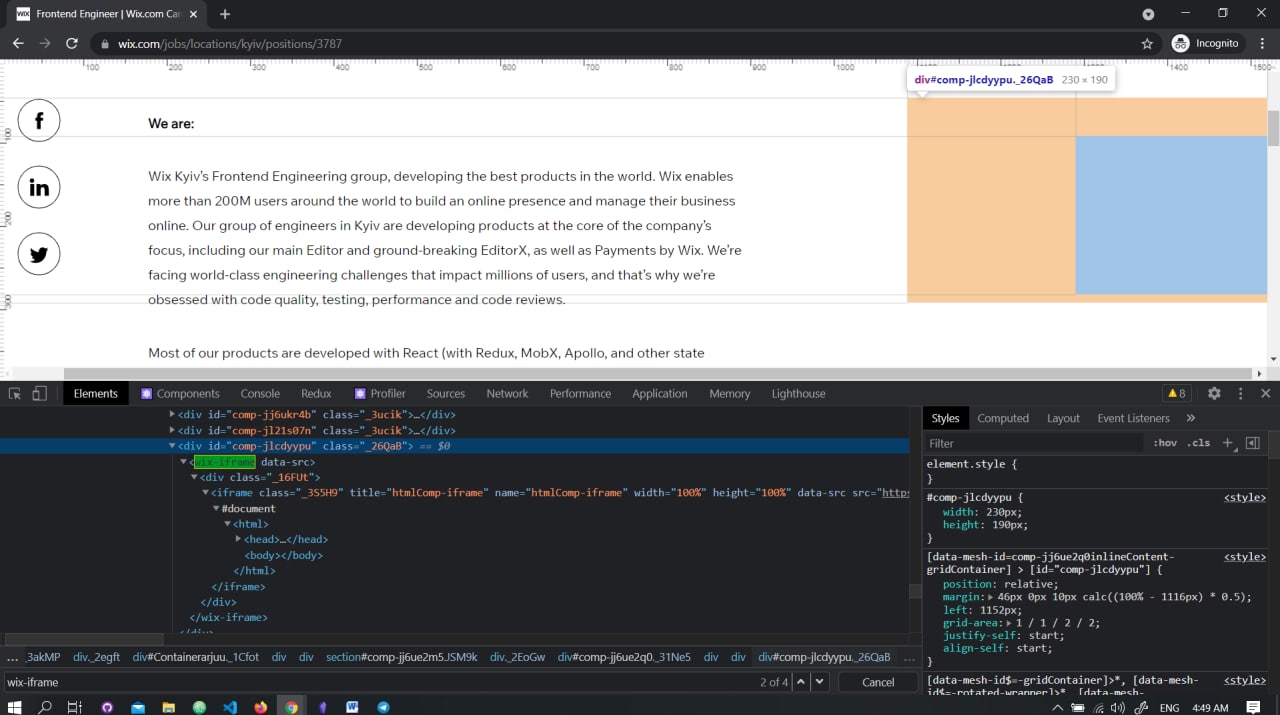
Task: Open the Performance tab
Action: click(x=580, y=394)
